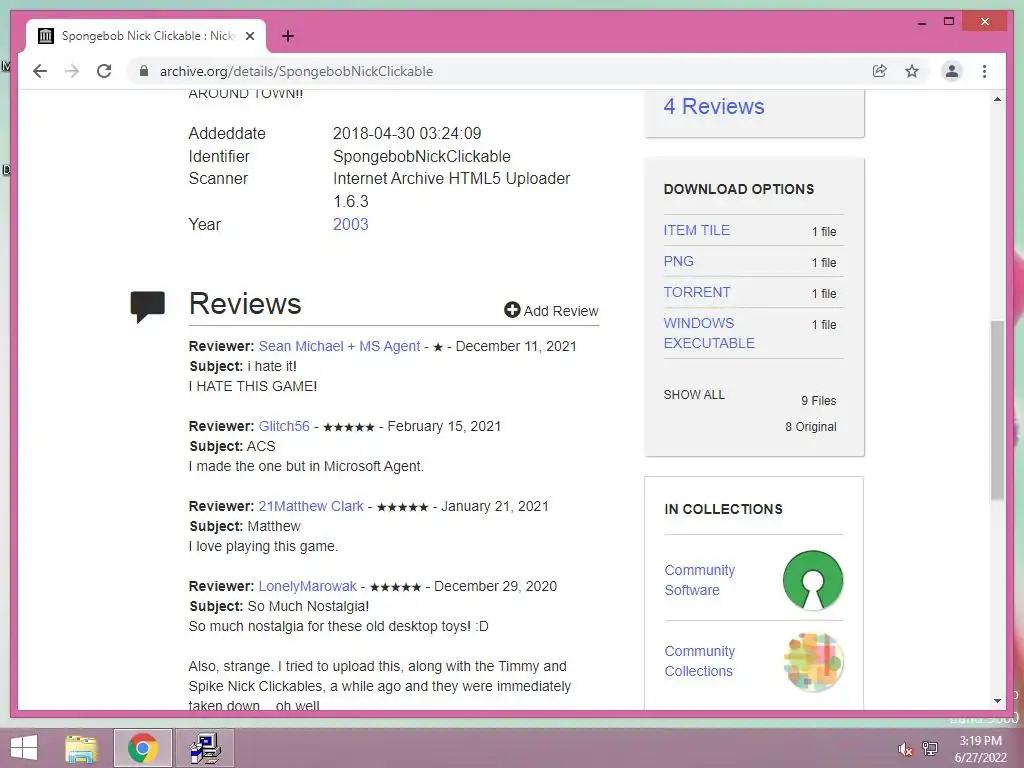1024x768 pixels.
Task: Open the Chrome profile avatar
Action: pos(952,71)
